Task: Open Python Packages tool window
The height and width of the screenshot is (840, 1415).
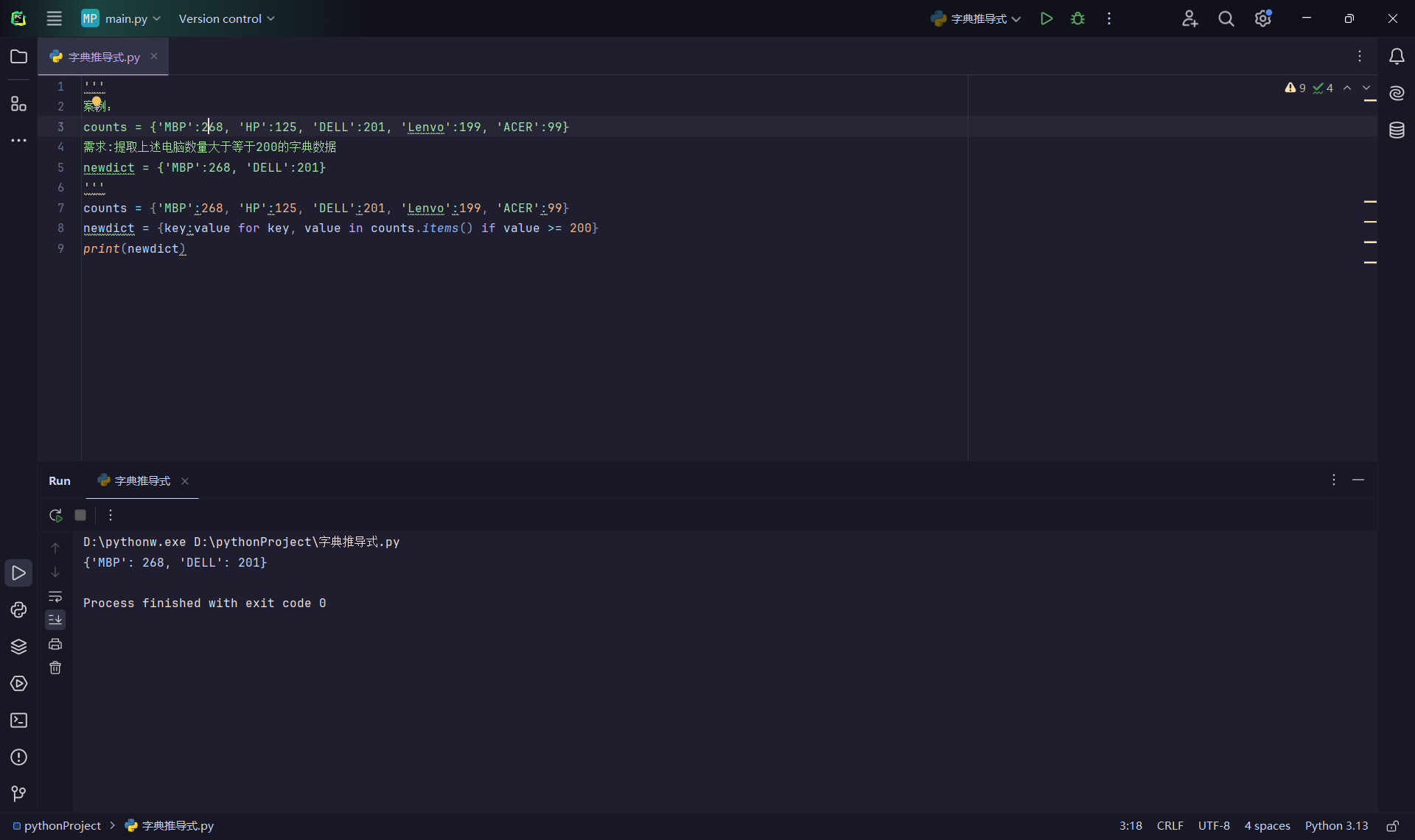Action: (18, 646)
